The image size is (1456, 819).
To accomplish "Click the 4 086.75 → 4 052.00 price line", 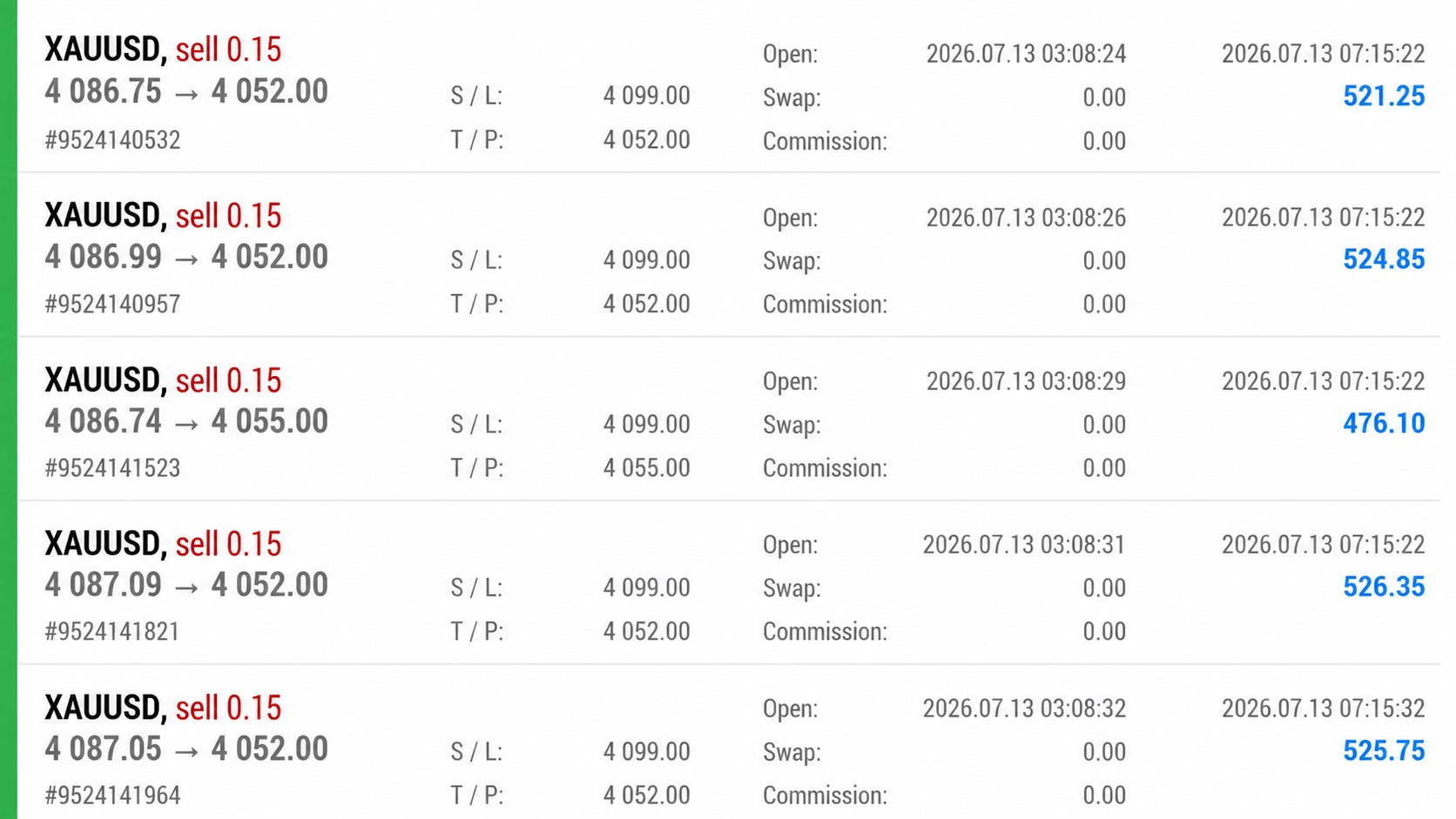I will click(186, 91).
